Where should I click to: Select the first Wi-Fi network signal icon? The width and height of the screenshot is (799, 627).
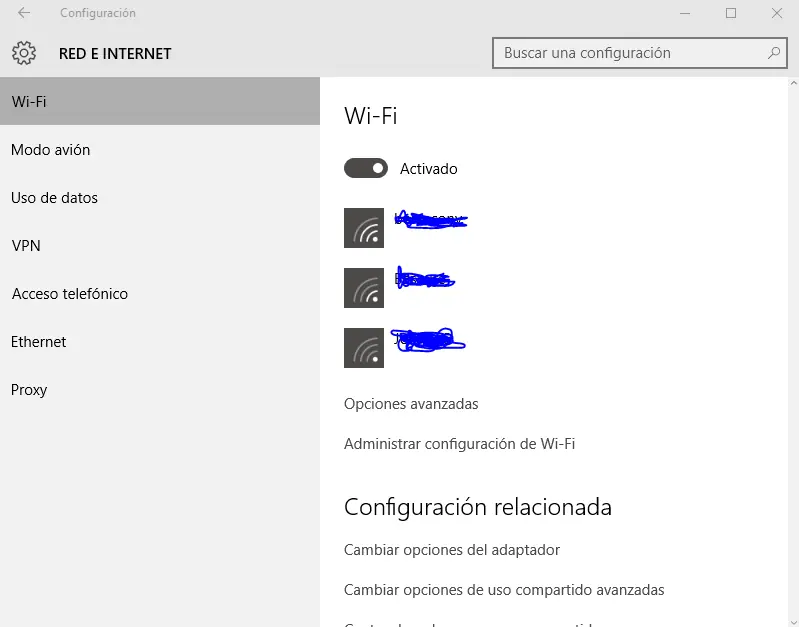click(364, 228)
